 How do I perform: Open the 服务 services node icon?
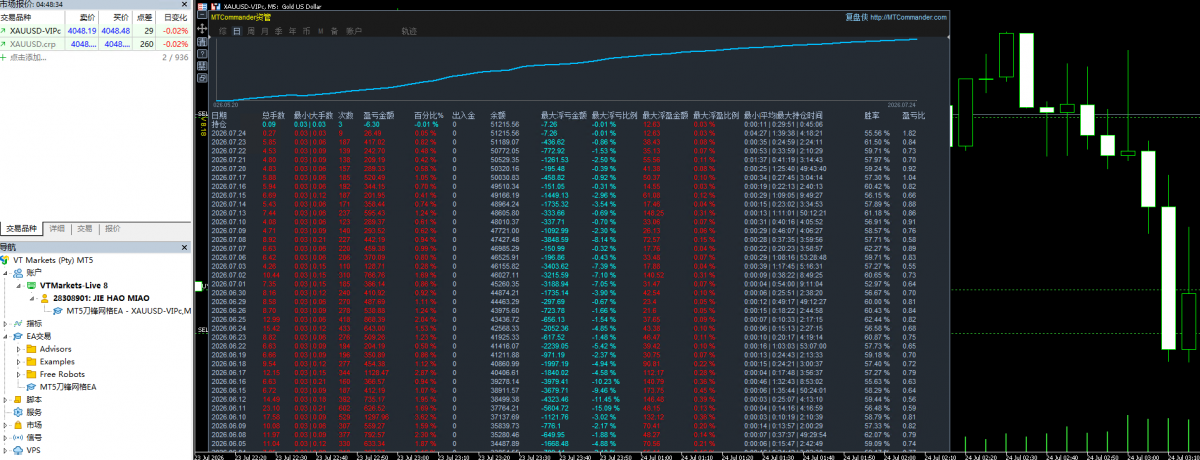coord(18,411)
